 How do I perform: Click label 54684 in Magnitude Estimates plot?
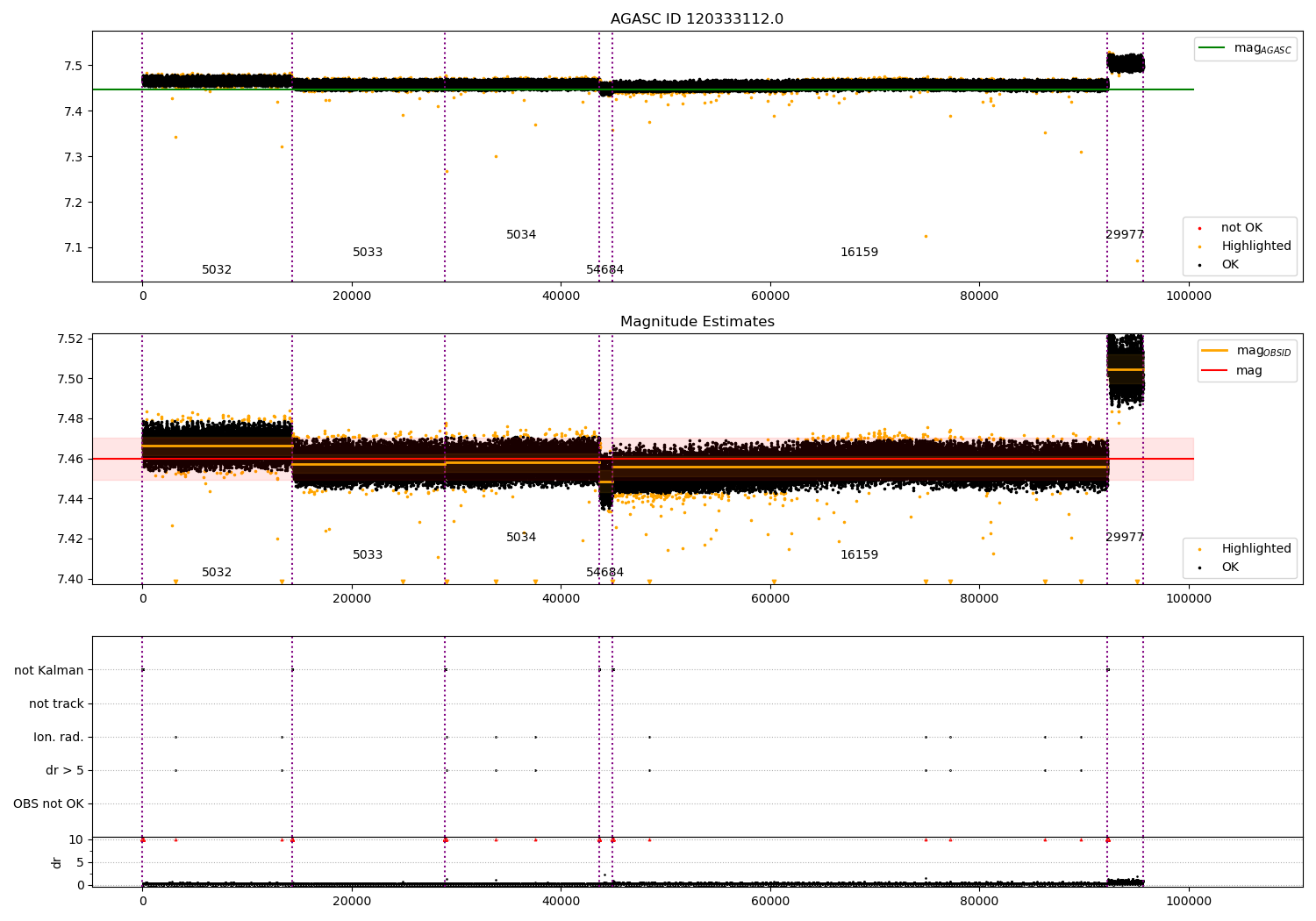pyautogui.click(x=605, y=573)
